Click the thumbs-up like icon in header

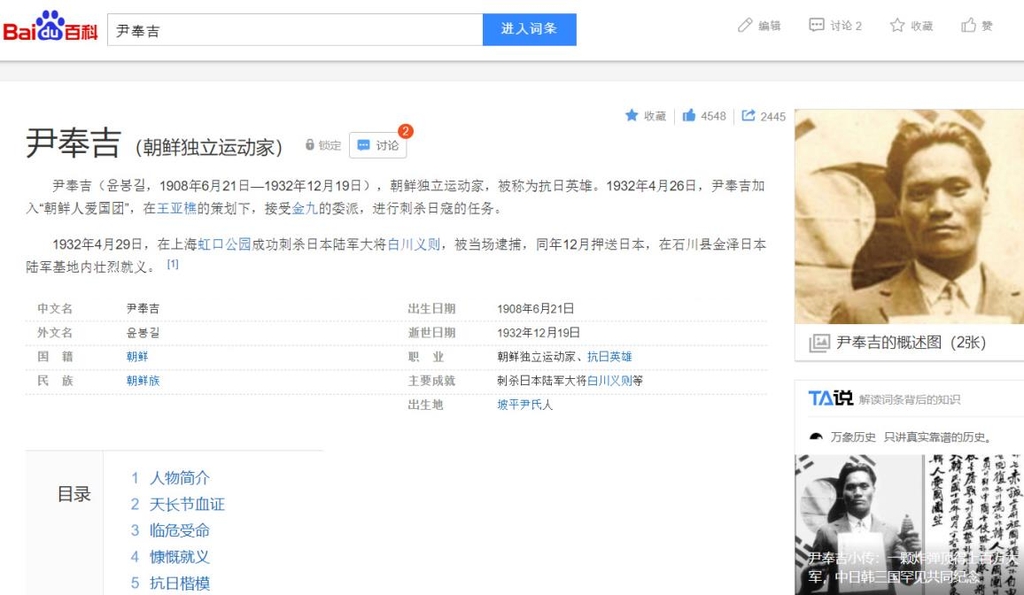point(968,26)
